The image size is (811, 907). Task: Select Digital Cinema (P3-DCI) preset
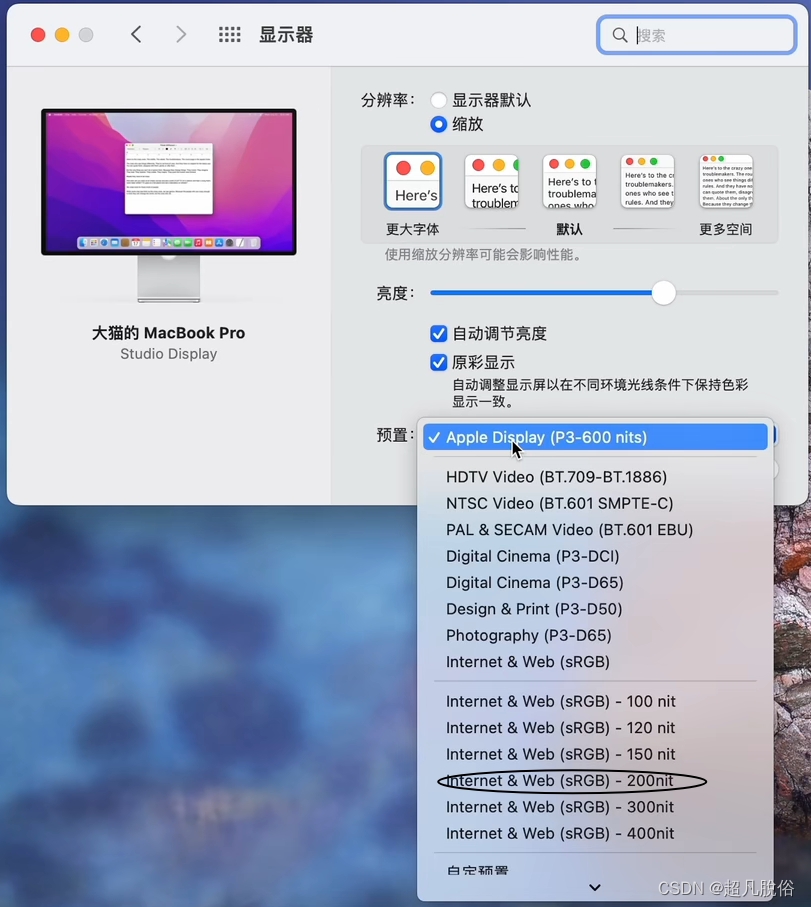pos(595,556)
